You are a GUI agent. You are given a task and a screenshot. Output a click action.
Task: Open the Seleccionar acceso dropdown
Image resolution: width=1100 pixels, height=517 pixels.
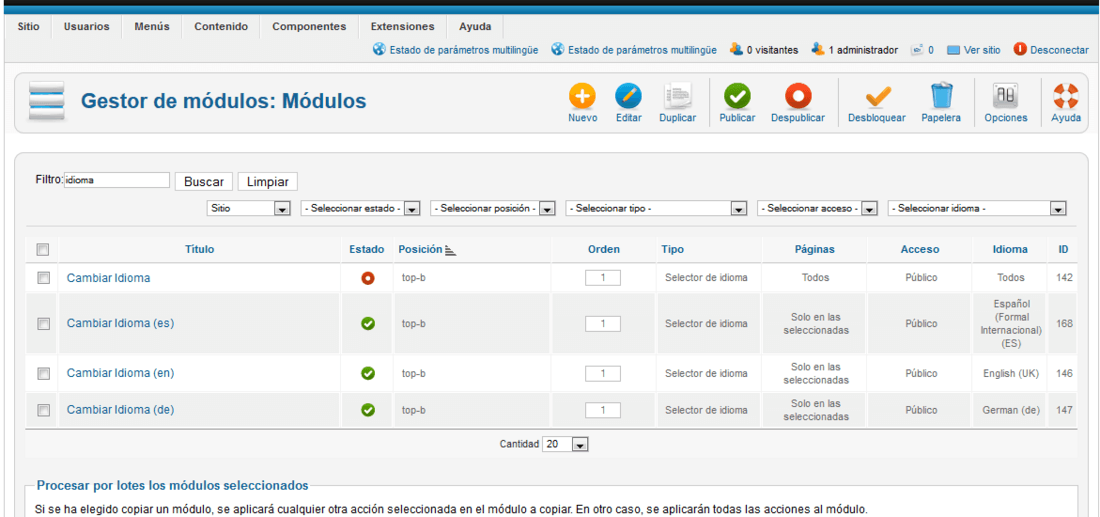pos(818,208)
